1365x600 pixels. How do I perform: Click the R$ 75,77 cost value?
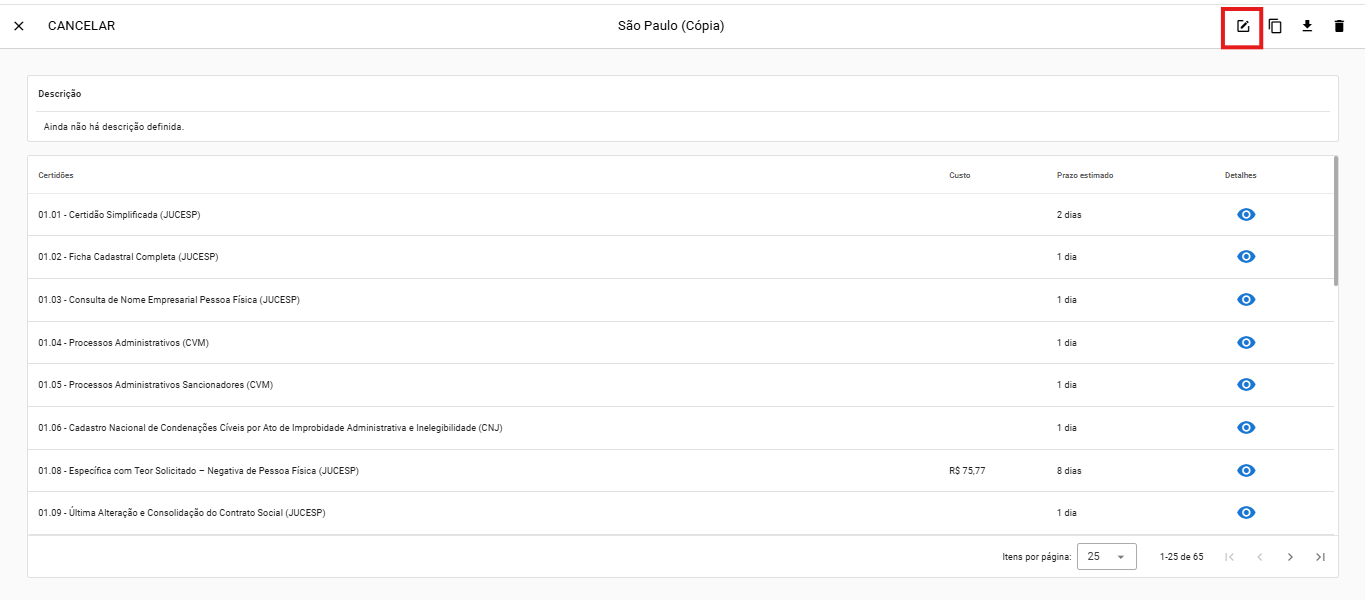(x=967, y=470)
